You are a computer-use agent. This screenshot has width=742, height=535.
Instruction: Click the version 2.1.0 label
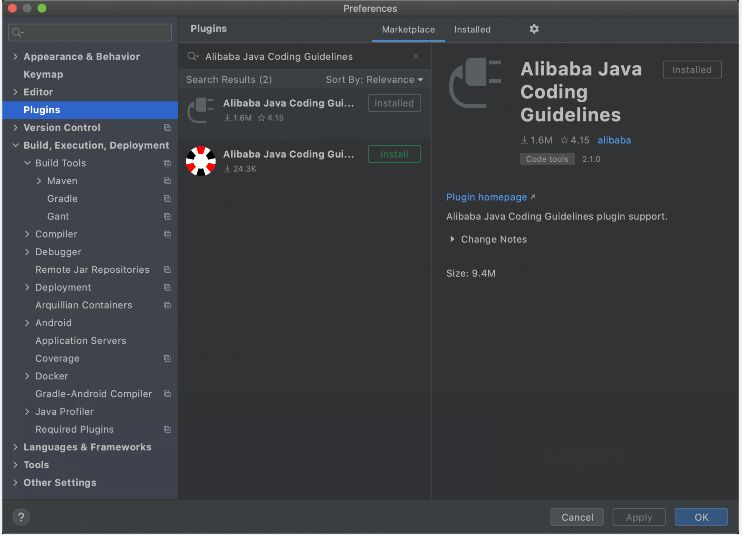tap(591, 159)
